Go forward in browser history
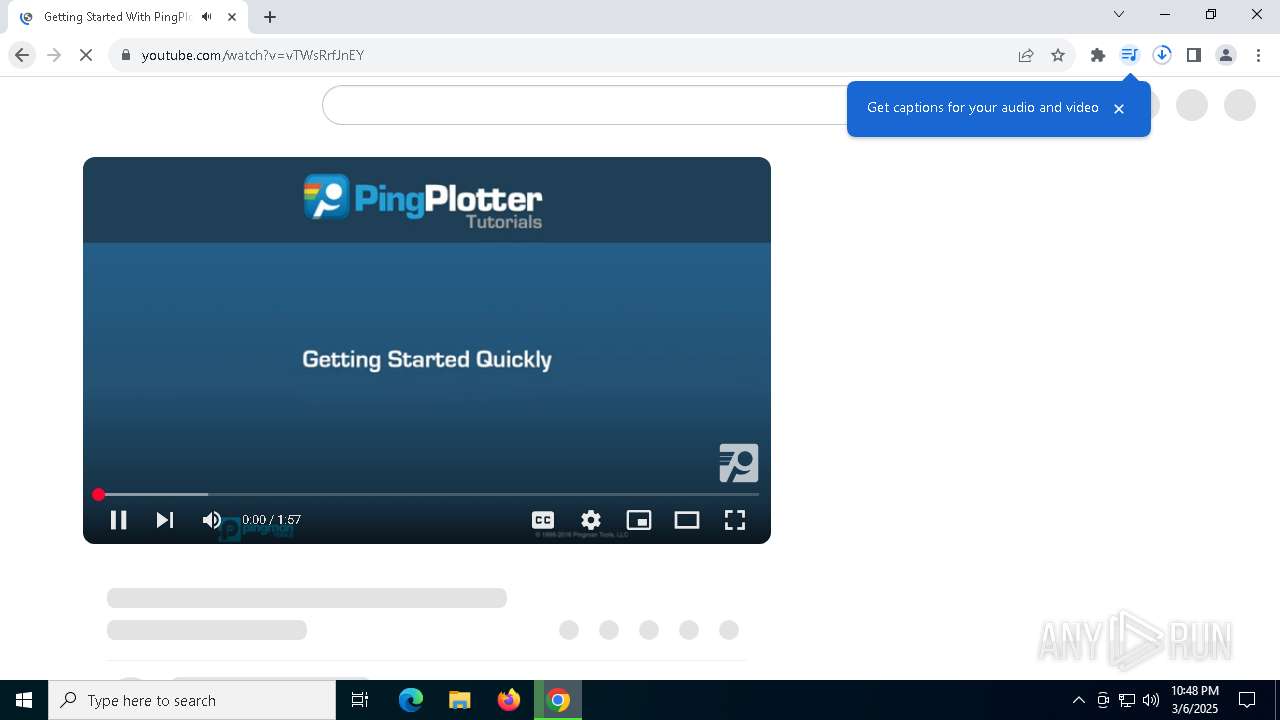The height and width of the screenshot is (720, 1280). coord(54,55)
